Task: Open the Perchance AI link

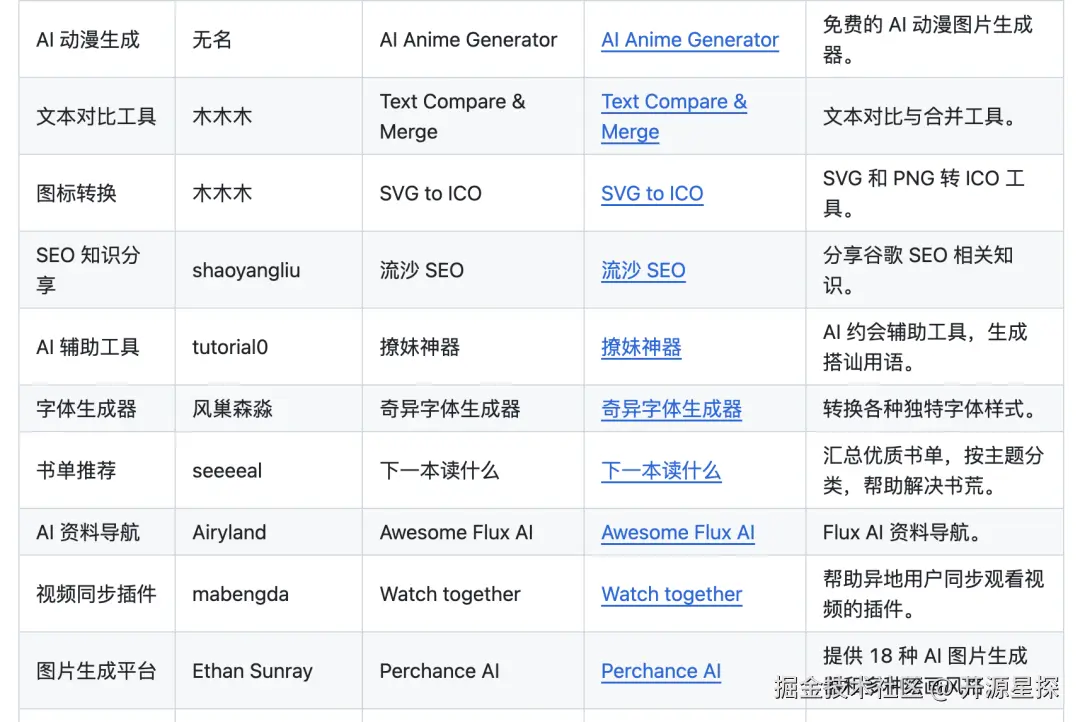Action: (x=661, y=671)
